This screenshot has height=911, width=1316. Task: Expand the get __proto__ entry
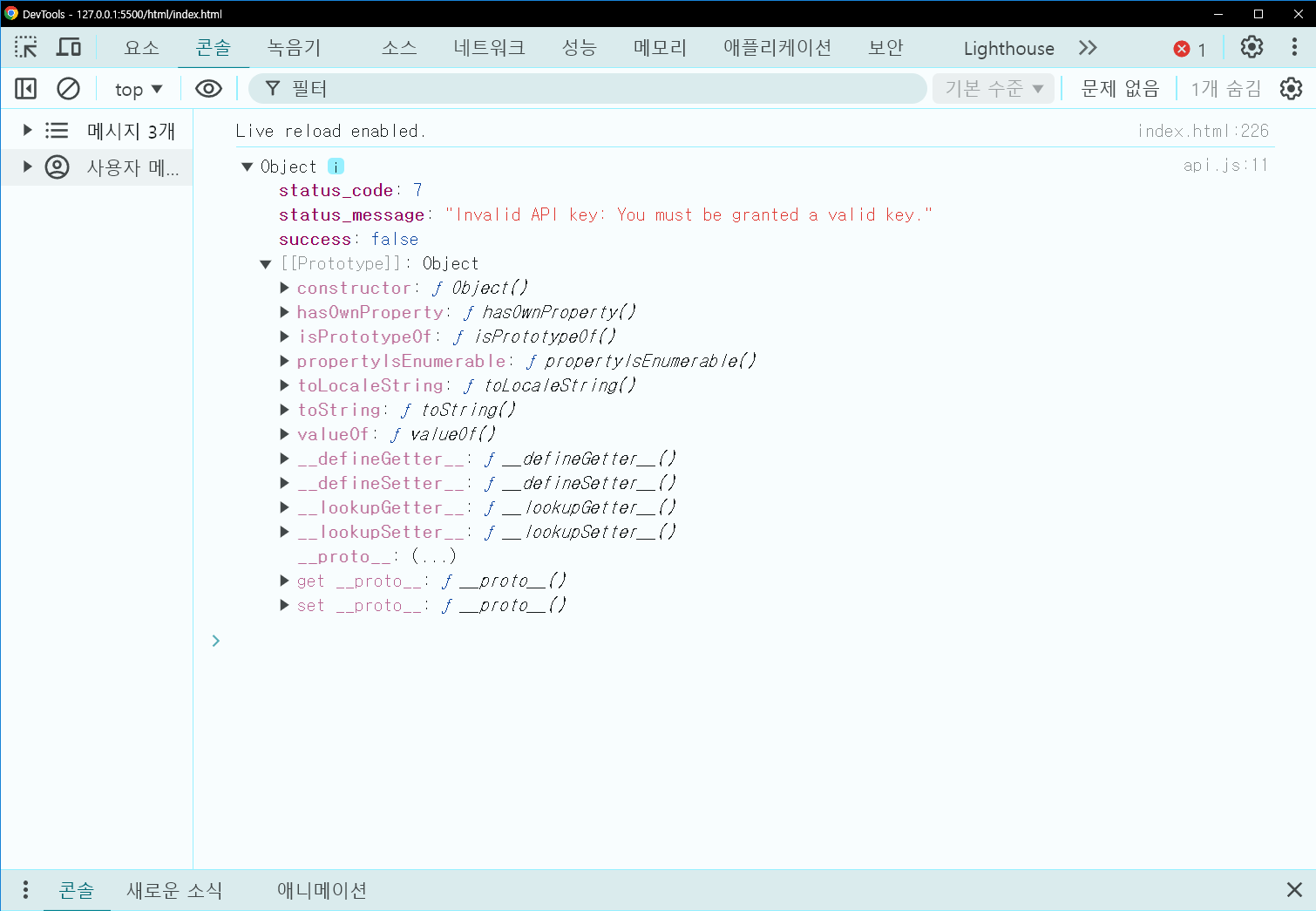(284, 581)
